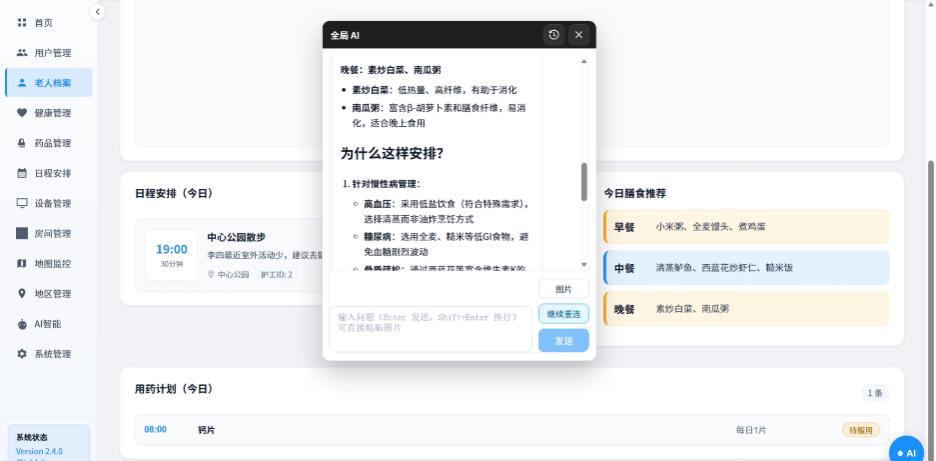Open 设备管理 menu item
The width and height of the screenshot is (936, 461).
click(49, 203)
